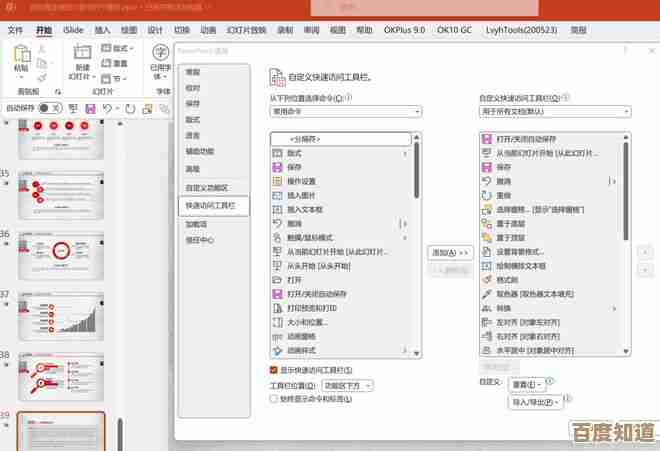Click the Reset (重置) slide button in ribbon

(114, 63)
